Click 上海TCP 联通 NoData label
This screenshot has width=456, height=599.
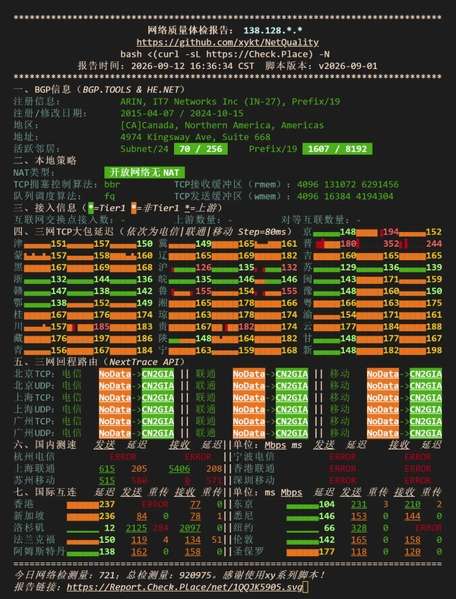tap(249, 398)
